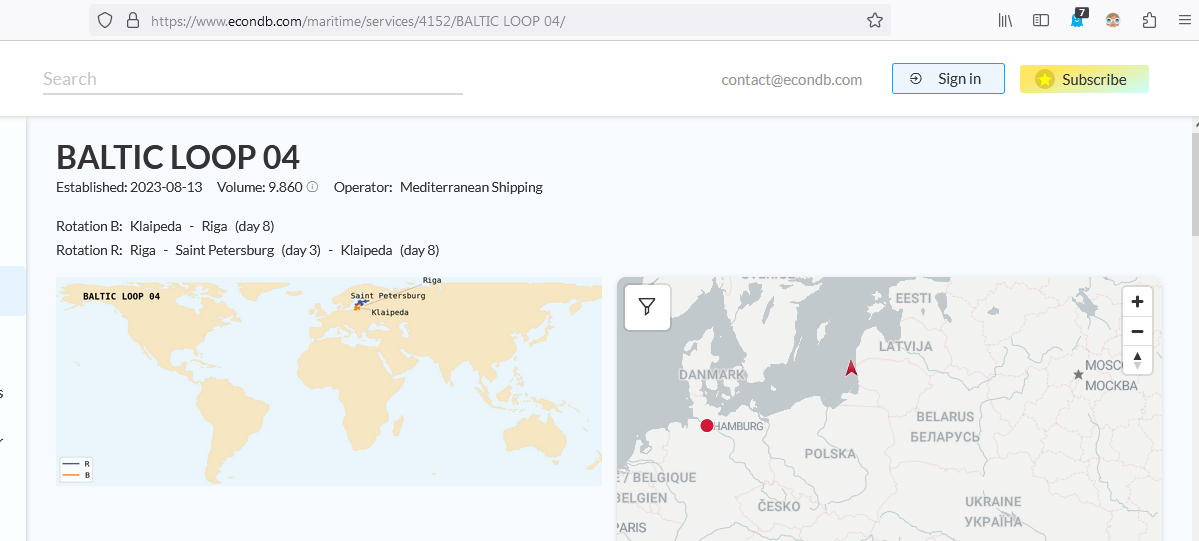Click the Saint Petersburg label on world map
This screenshot has height=541, width=1199.
click(x=388, y=295)
